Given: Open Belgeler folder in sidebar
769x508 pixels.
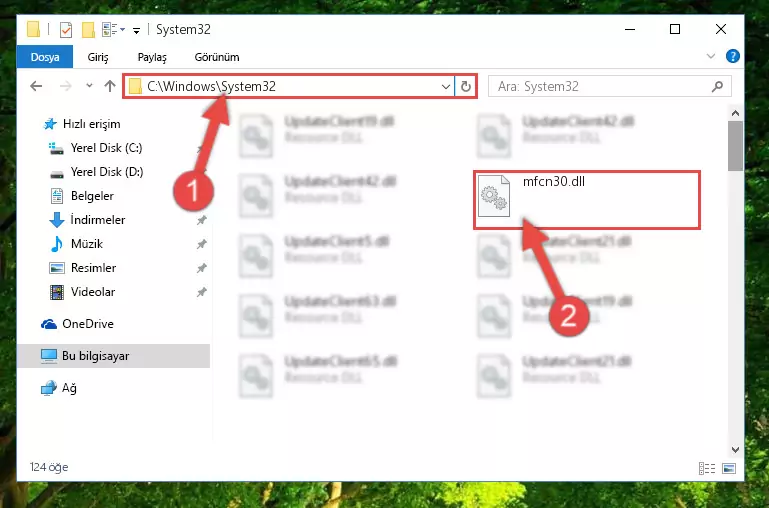Looking at the screenshot, I should (92, 196).
